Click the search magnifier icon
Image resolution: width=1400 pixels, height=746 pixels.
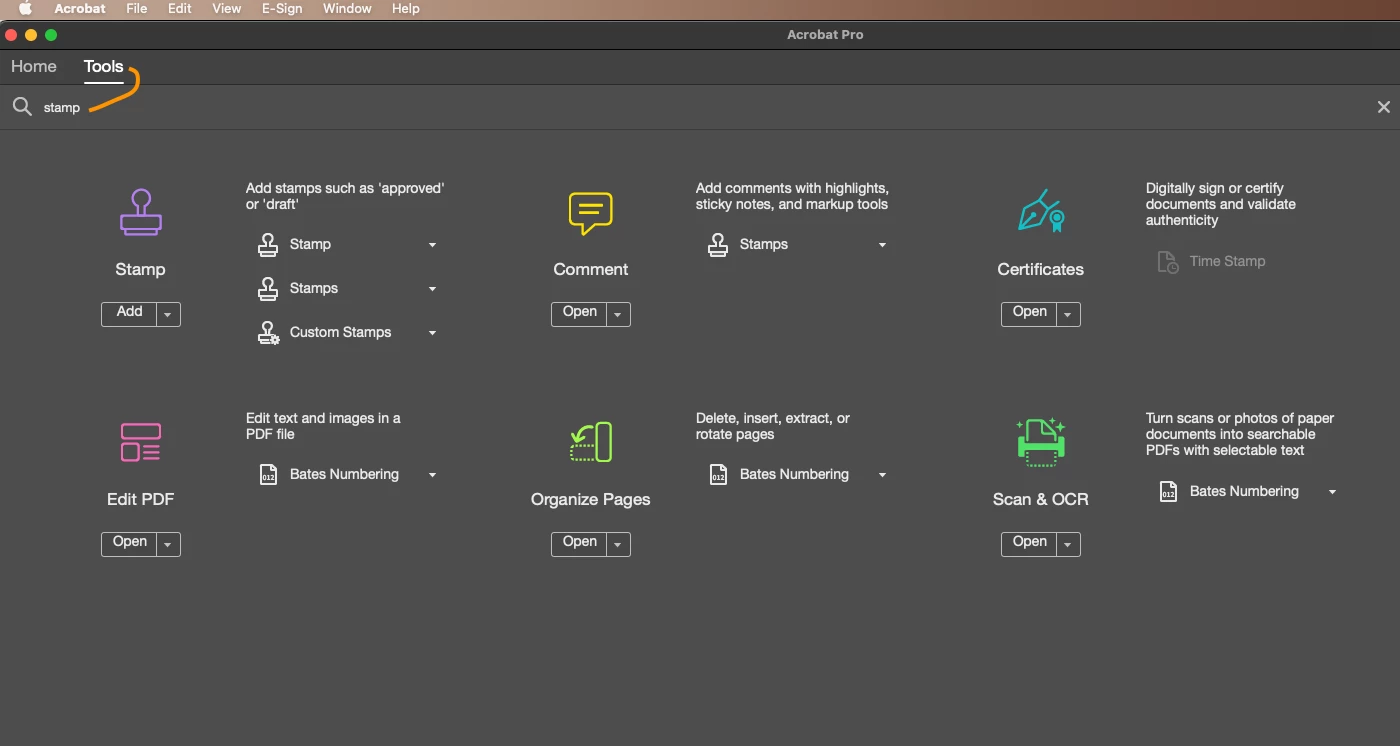pyautogui.click(x=22, y=107)
